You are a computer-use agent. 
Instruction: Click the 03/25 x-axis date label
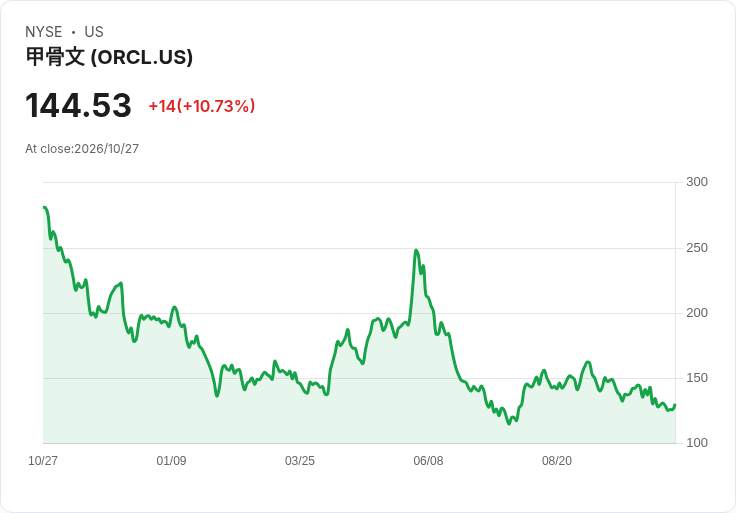pyautogui.click(x=299, y=460)
